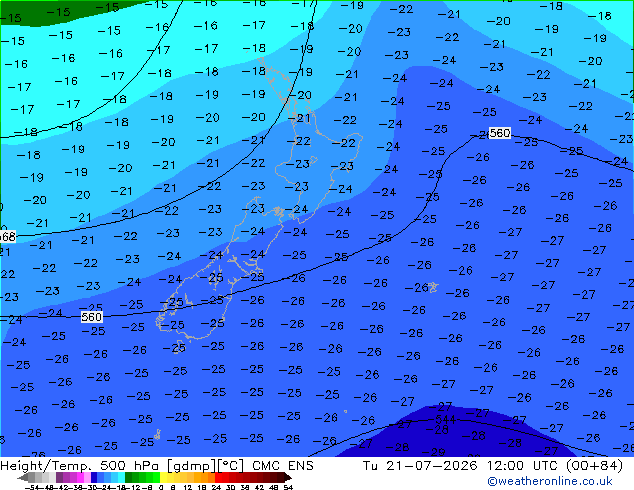
Task: Pick the dark navy -30 legend color swatch
Action: [94, 477]
